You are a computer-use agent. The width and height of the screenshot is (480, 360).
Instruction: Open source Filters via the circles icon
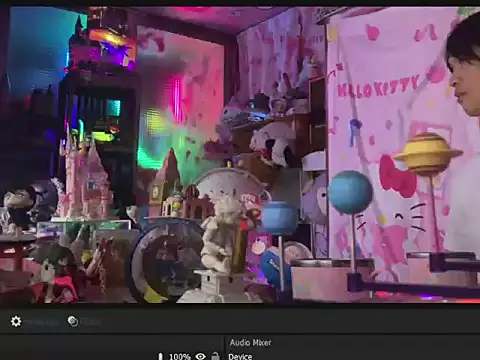pos(73,321)
